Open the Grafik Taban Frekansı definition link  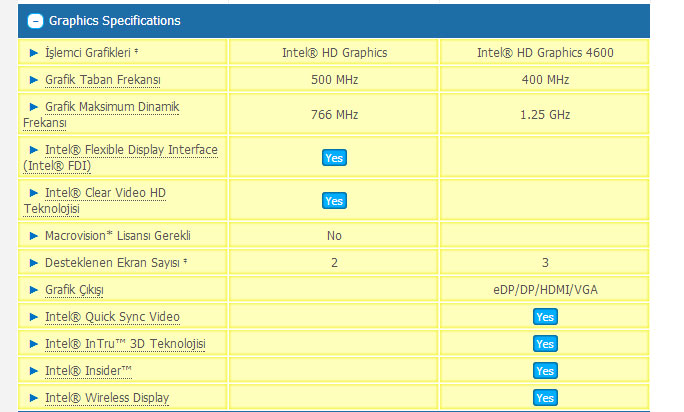tap(103, 80)
